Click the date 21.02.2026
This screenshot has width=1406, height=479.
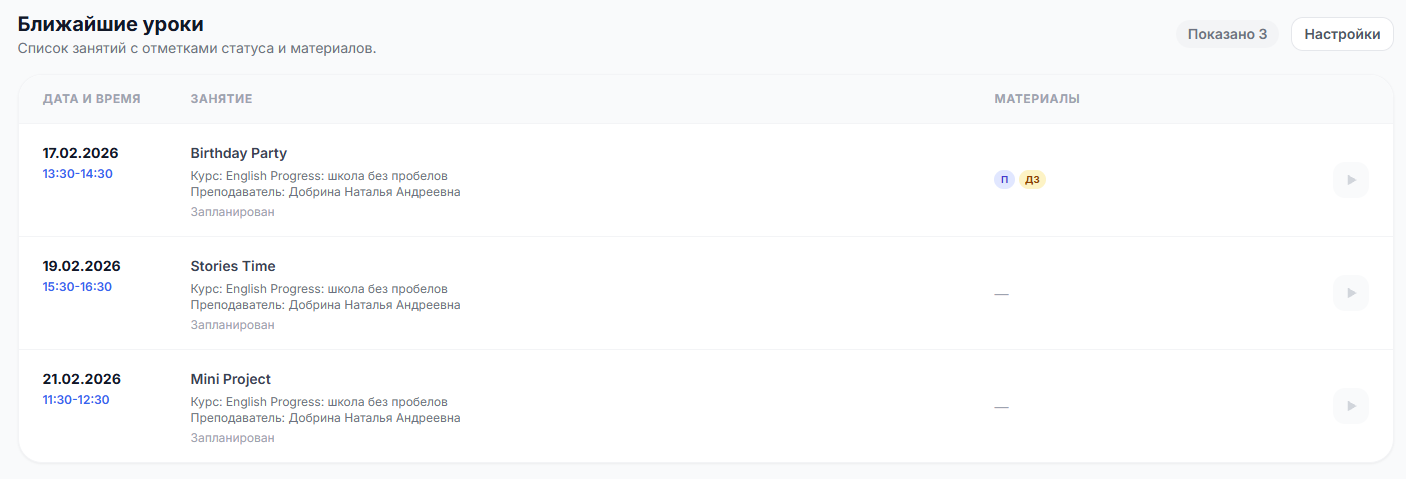pos(81,379)
